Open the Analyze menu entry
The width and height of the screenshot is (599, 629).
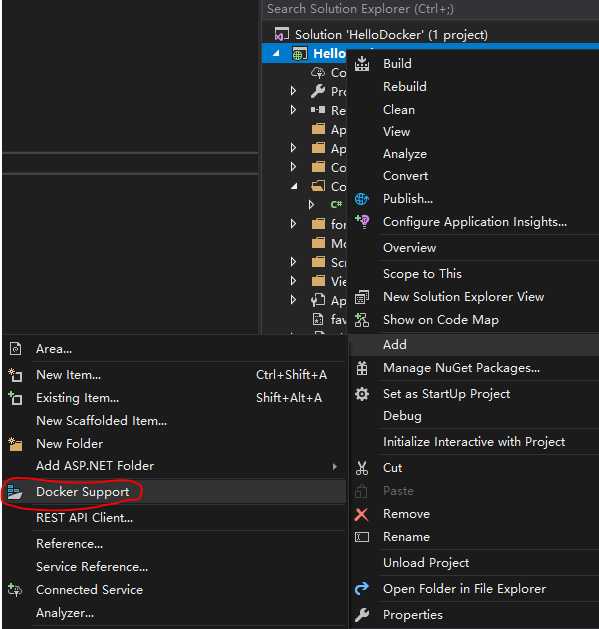(x=405, y=154)
